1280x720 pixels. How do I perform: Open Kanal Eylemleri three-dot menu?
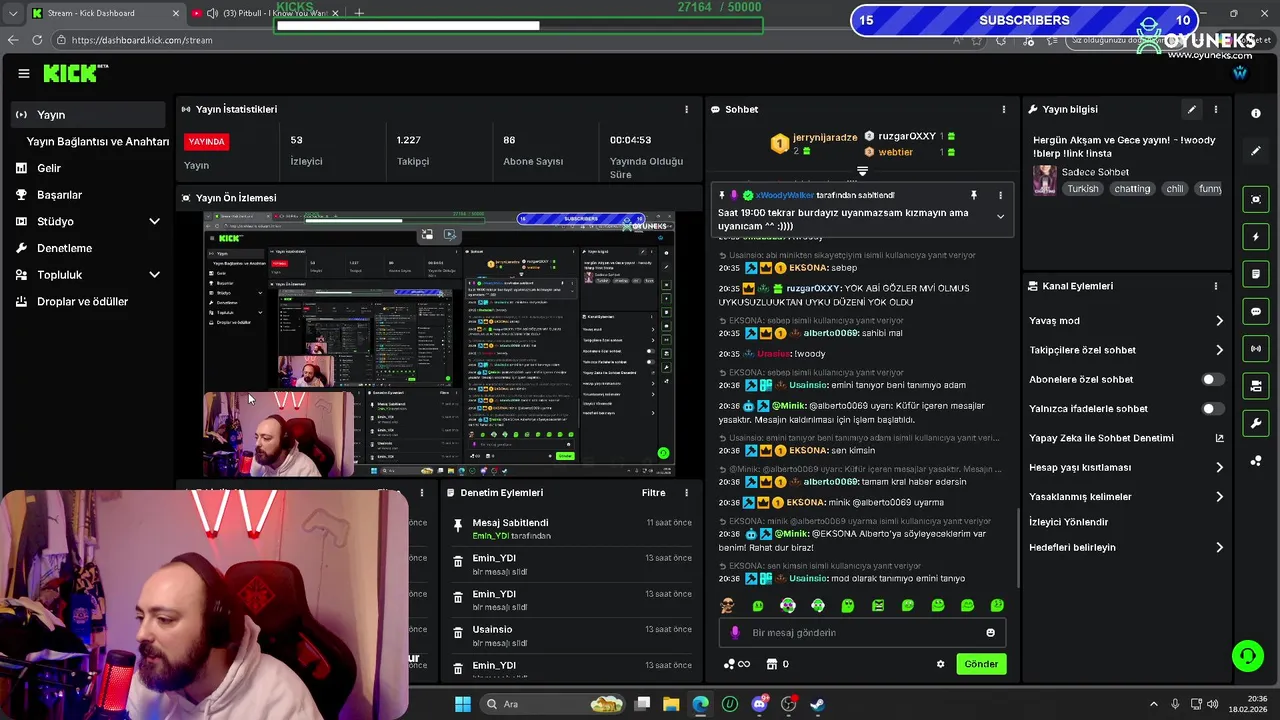pos(1216,286)
